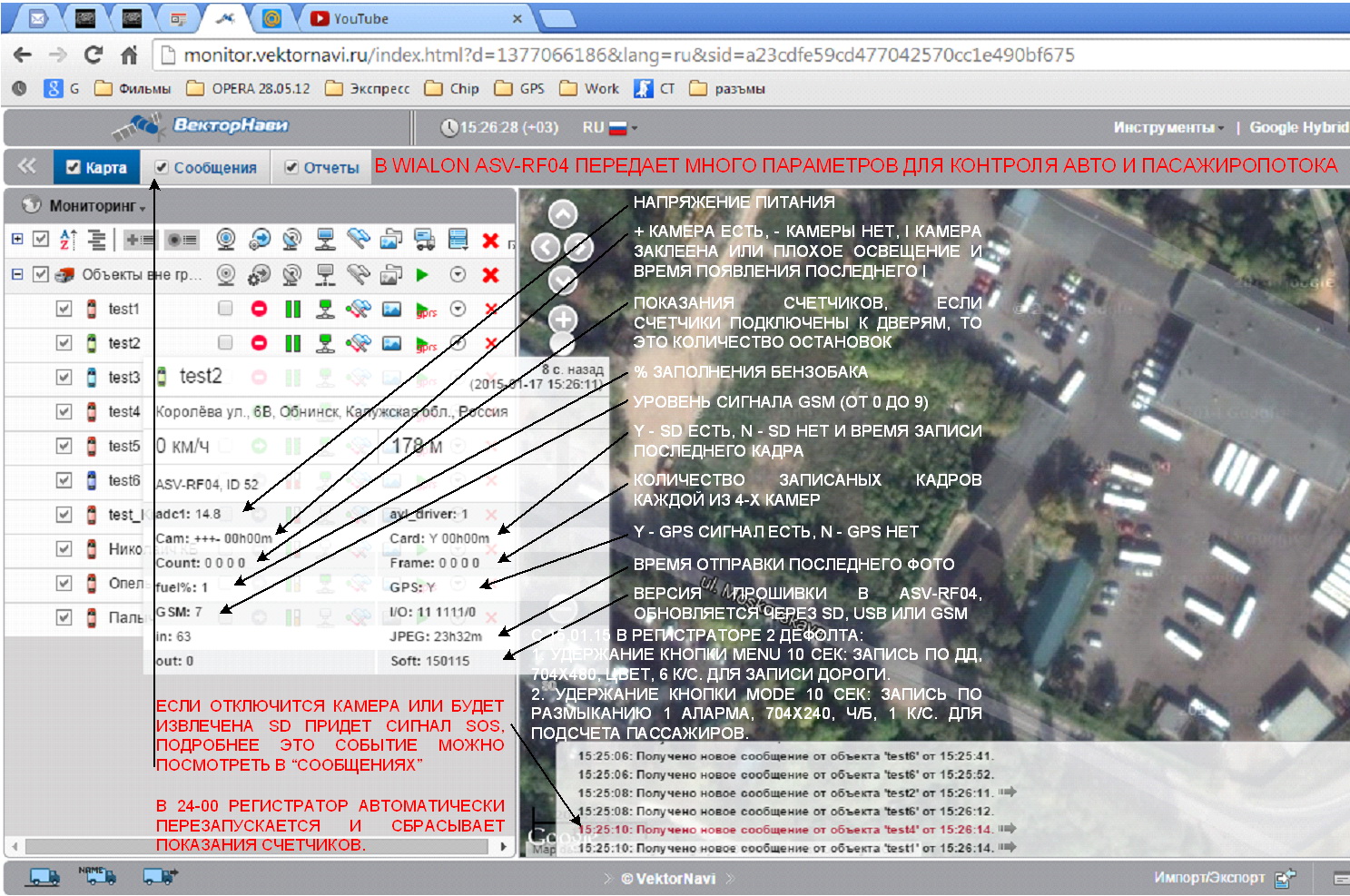Click the red stop icon for test1
Screen dimensions: 1350x896
[259, 310]
